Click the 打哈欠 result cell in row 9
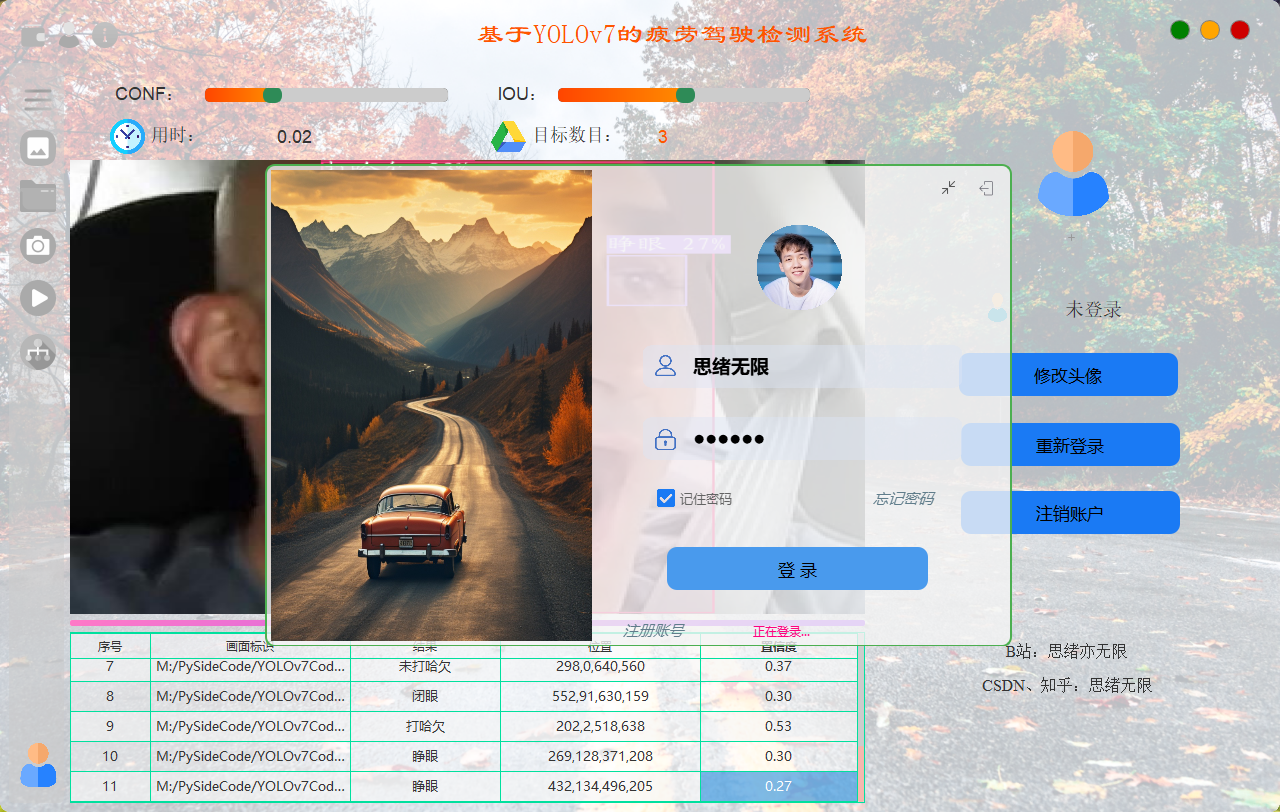 click(425, 726)
